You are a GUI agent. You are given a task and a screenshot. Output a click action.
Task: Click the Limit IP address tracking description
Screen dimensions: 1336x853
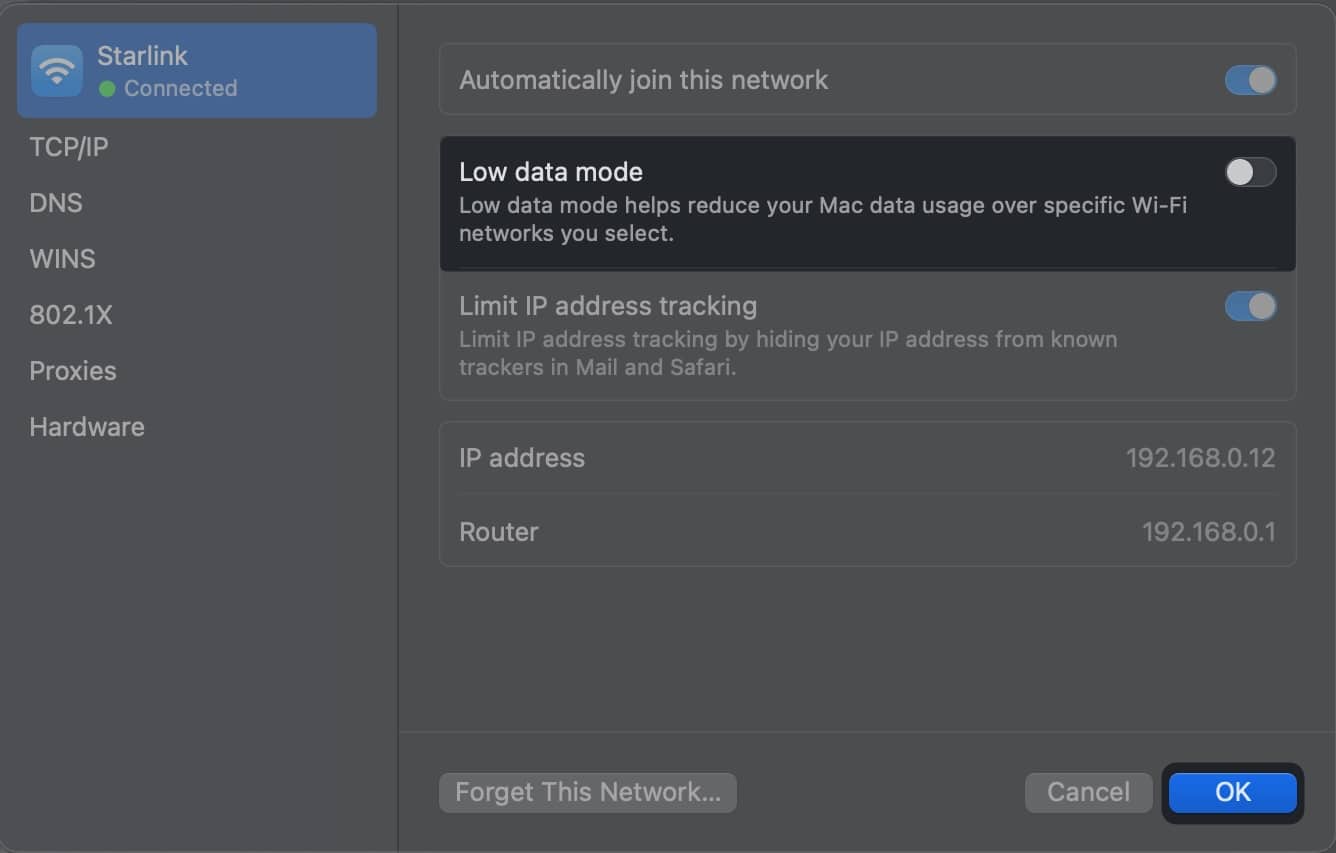788,353
